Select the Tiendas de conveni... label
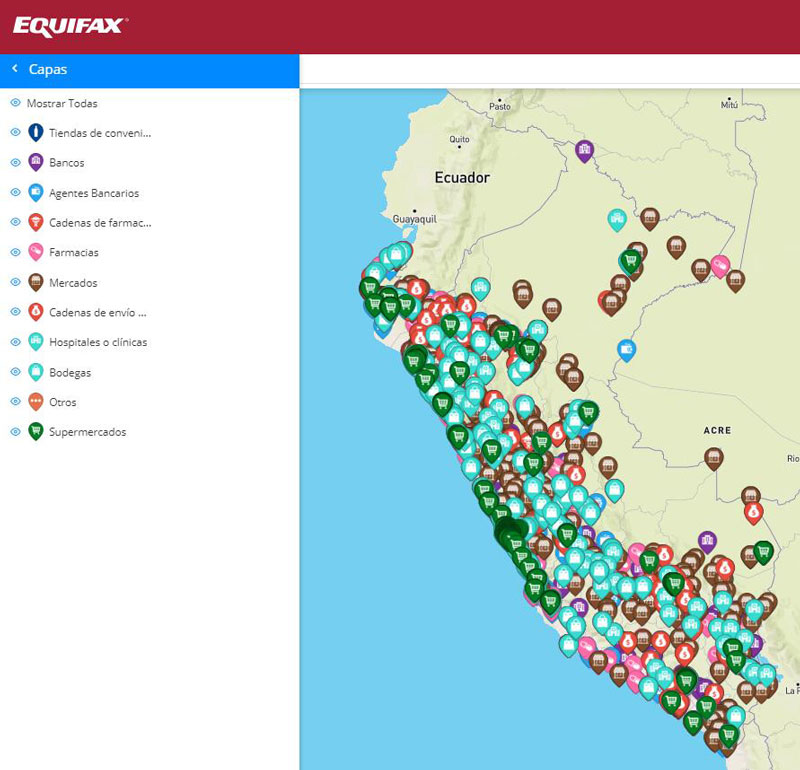The width and height of the screenshot is (800, 770). coord(100,133)
